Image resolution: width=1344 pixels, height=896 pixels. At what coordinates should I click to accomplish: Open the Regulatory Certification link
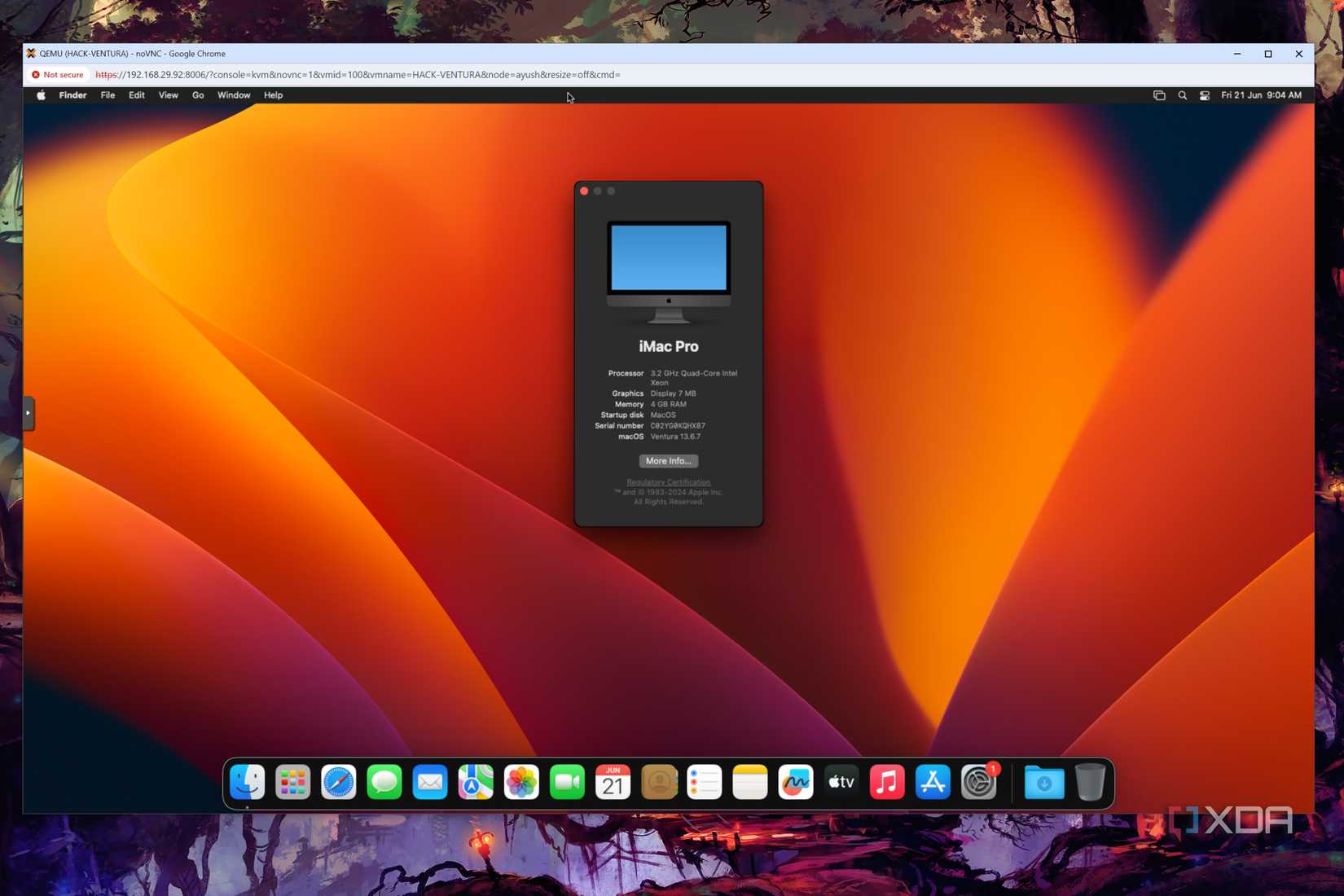[669, 482]
